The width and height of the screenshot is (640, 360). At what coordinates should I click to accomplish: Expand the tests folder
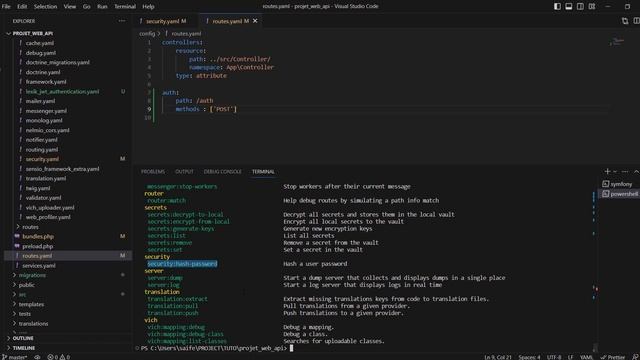[24, 314]
